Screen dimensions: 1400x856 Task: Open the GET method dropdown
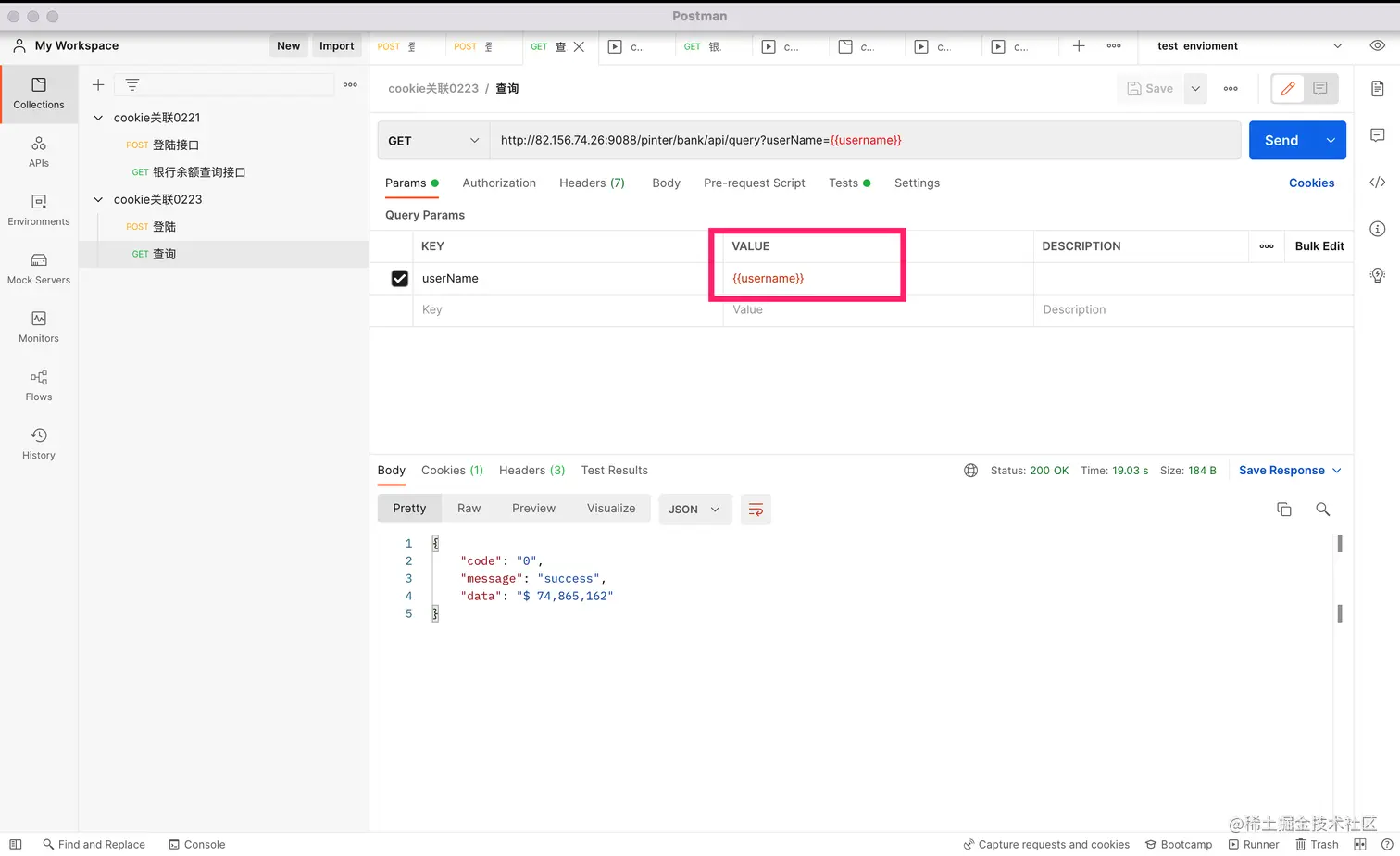[433, 141]
